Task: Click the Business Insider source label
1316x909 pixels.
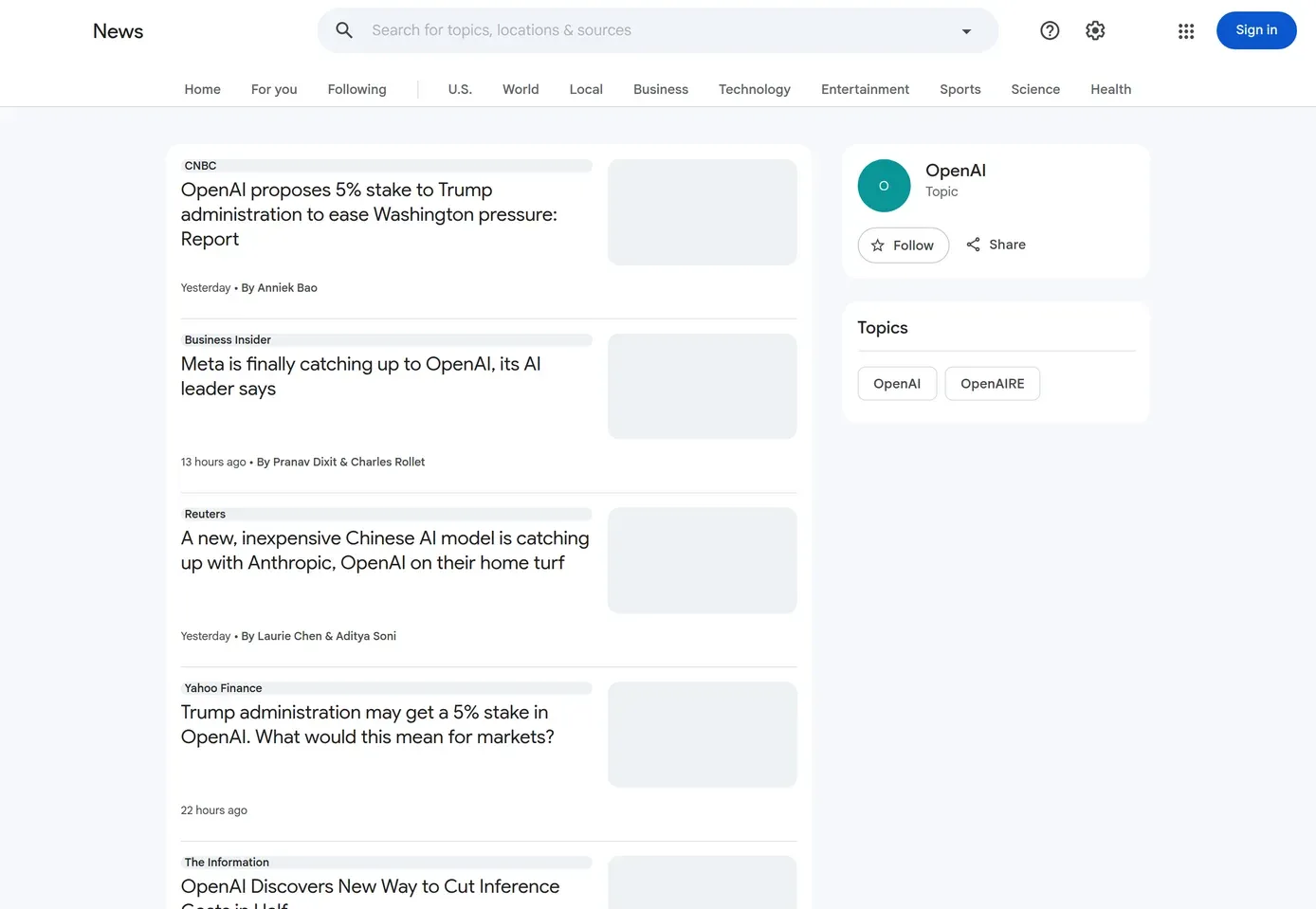Action: click(228, 339)
